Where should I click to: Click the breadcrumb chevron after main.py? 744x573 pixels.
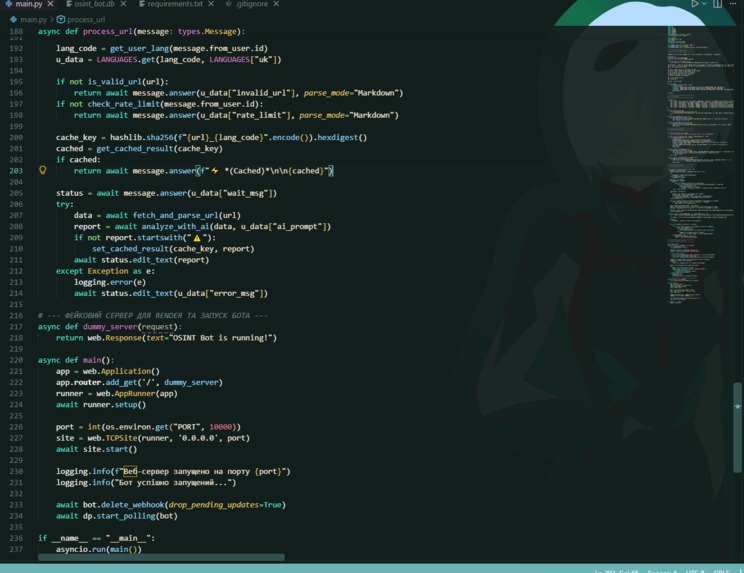[x=52, y=19]
